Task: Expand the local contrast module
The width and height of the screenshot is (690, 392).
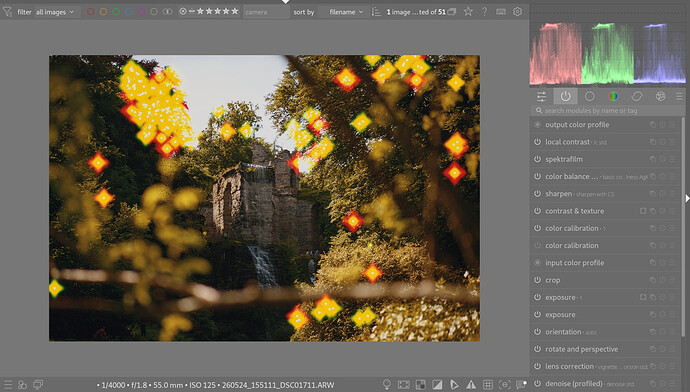Action: click(x=568, y=142)
